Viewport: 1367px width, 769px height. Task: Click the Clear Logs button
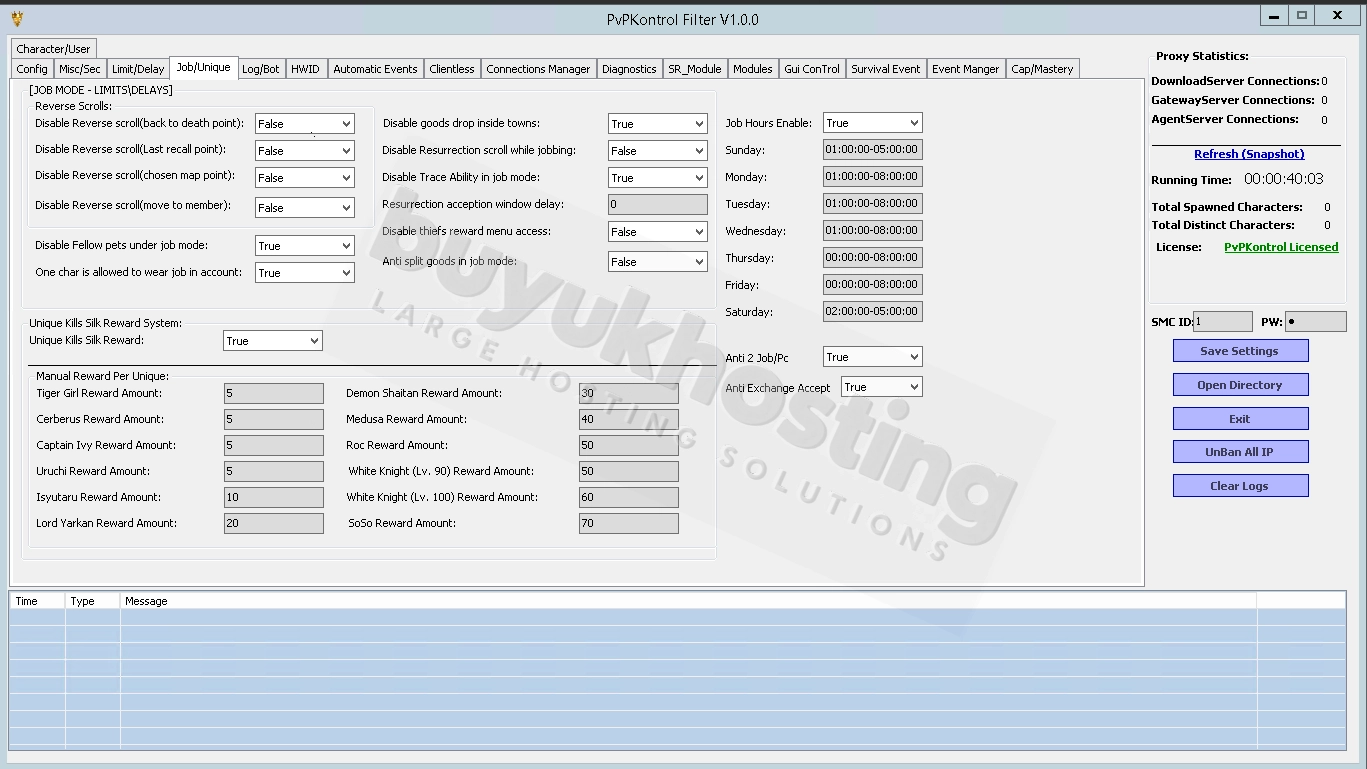point(1240,486)
